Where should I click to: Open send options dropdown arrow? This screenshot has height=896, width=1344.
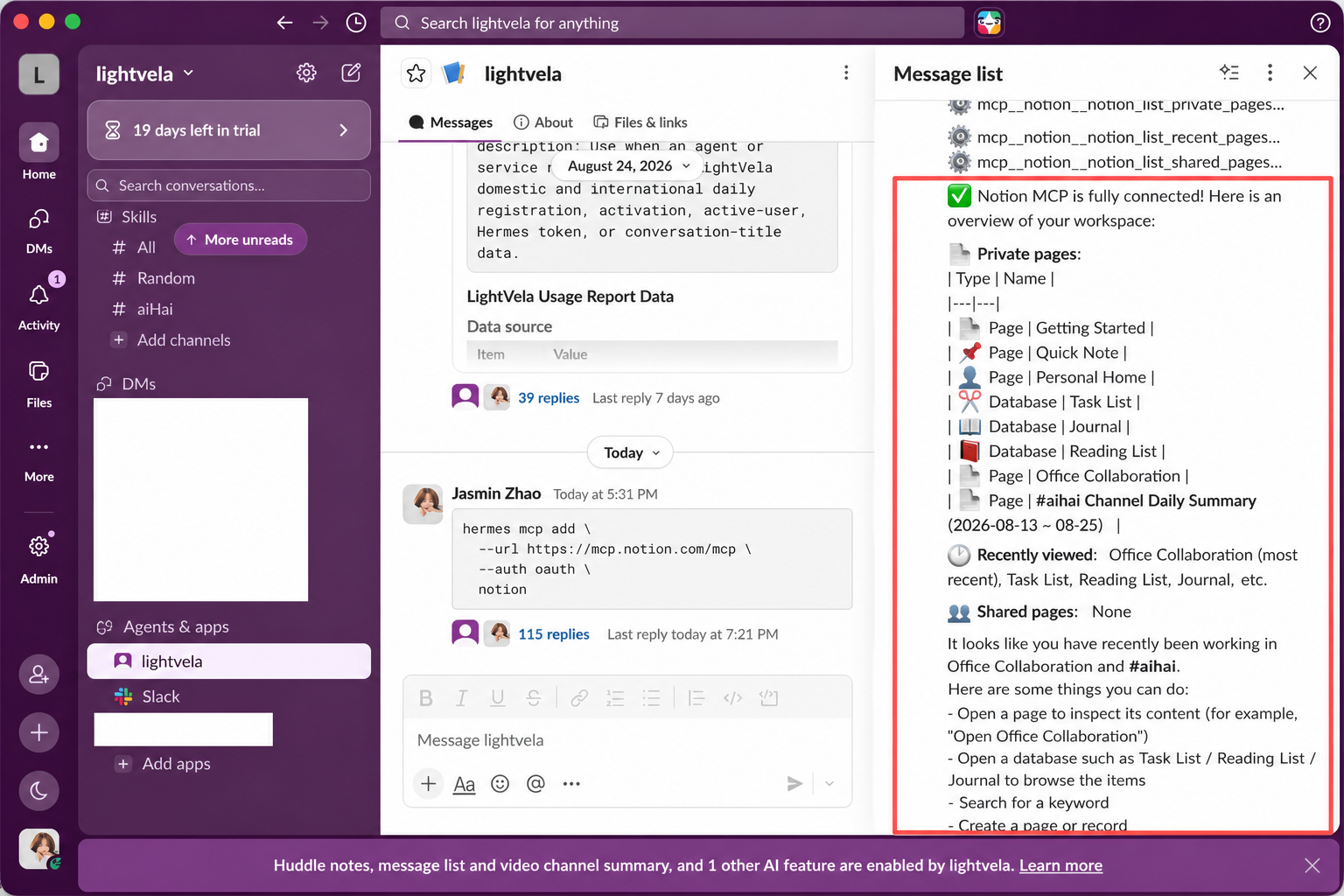point(829,784)
